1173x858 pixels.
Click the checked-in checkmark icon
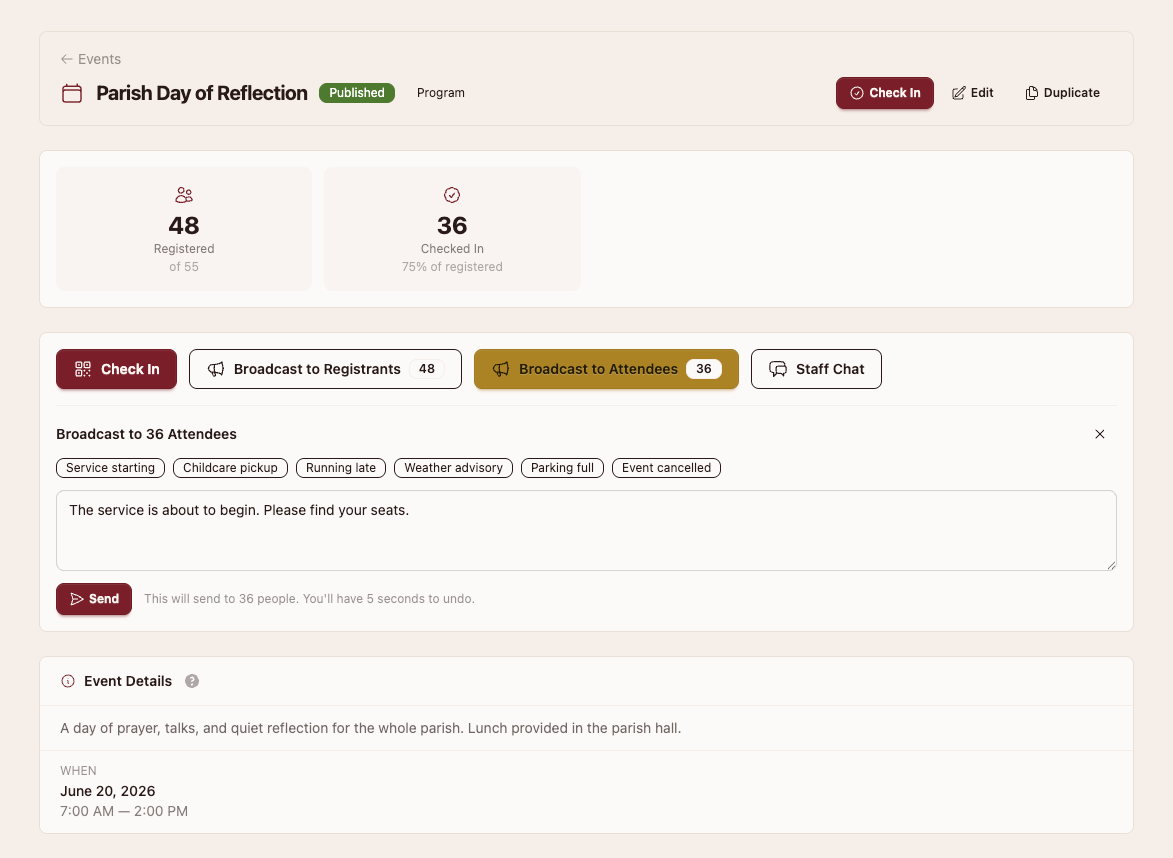coord(452,195)
